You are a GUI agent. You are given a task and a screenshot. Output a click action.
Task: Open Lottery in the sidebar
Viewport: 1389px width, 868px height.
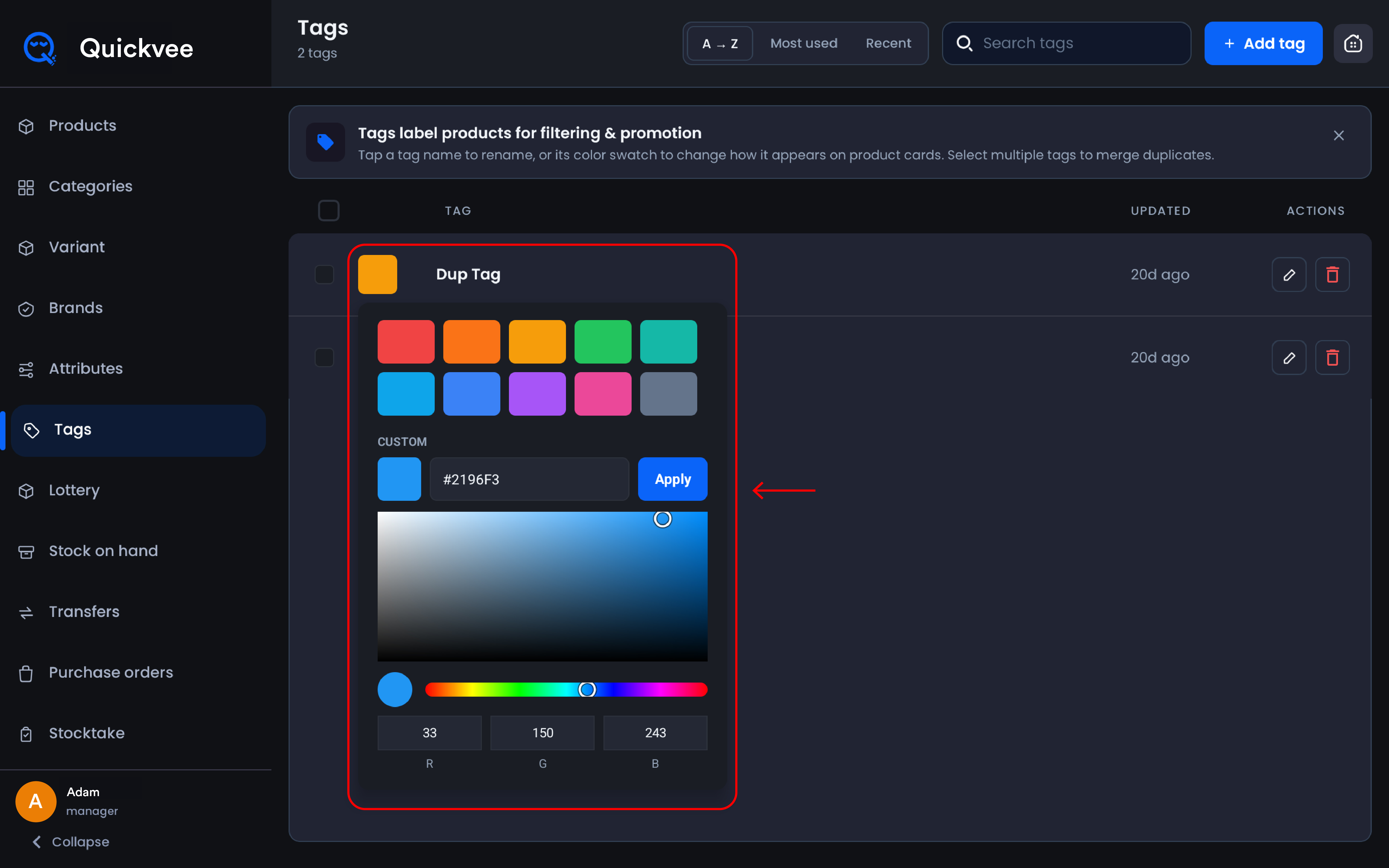[x=59, y=490]
